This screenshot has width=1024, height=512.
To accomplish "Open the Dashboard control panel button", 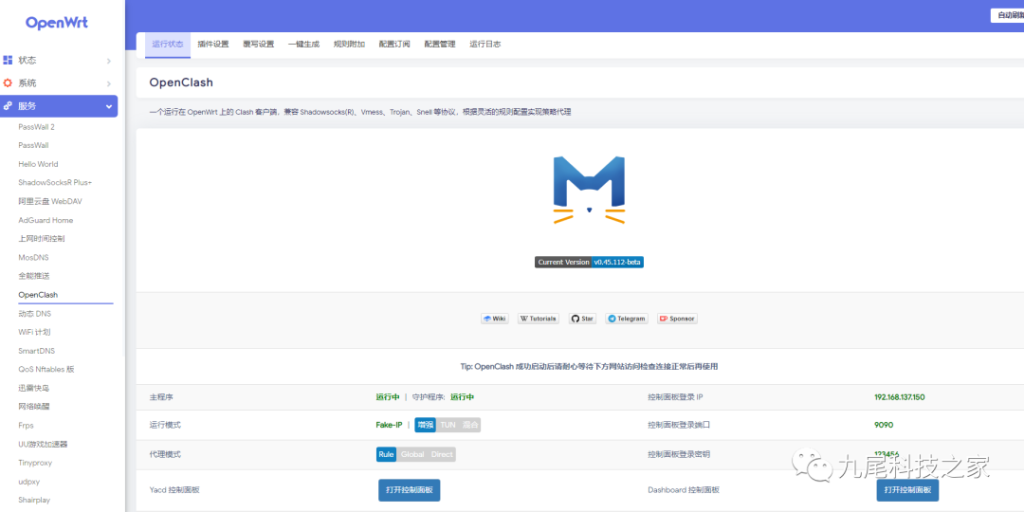I will pyautogui.click(x=907, y=490).
